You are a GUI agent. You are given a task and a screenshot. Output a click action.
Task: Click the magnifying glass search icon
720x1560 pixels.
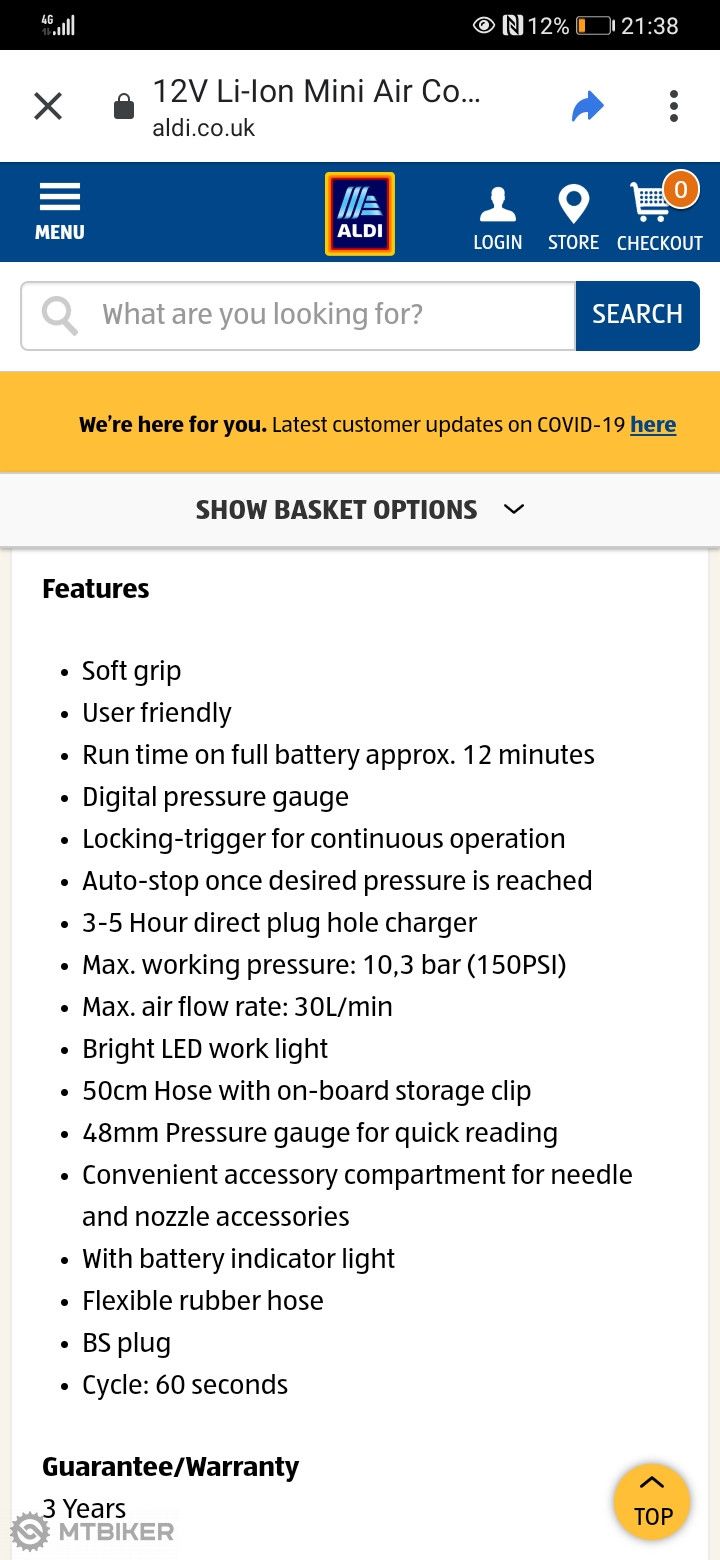pyautogui.click(x=58, y=314)
